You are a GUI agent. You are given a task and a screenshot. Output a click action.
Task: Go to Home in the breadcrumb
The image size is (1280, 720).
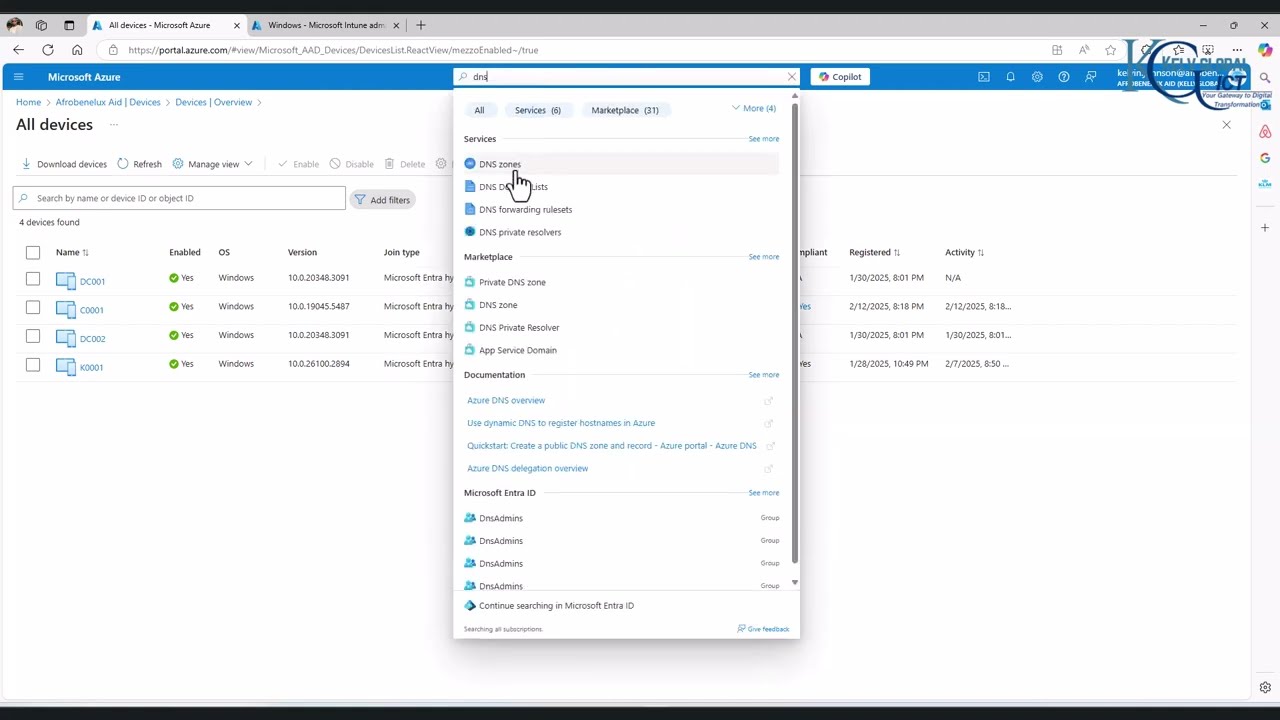tap(28, 102)
